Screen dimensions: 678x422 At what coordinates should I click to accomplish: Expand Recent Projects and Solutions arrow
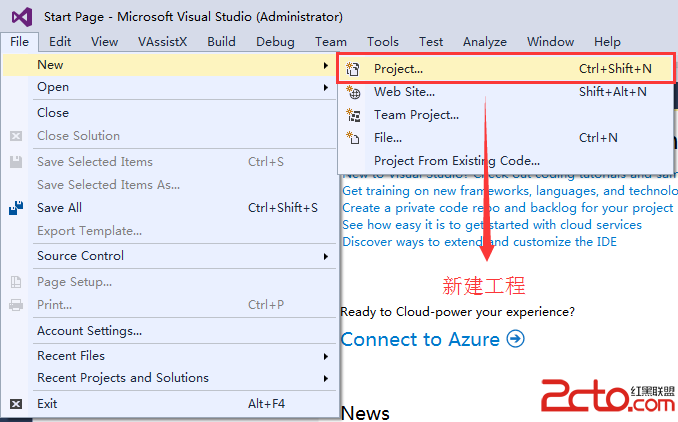point(326,378)
